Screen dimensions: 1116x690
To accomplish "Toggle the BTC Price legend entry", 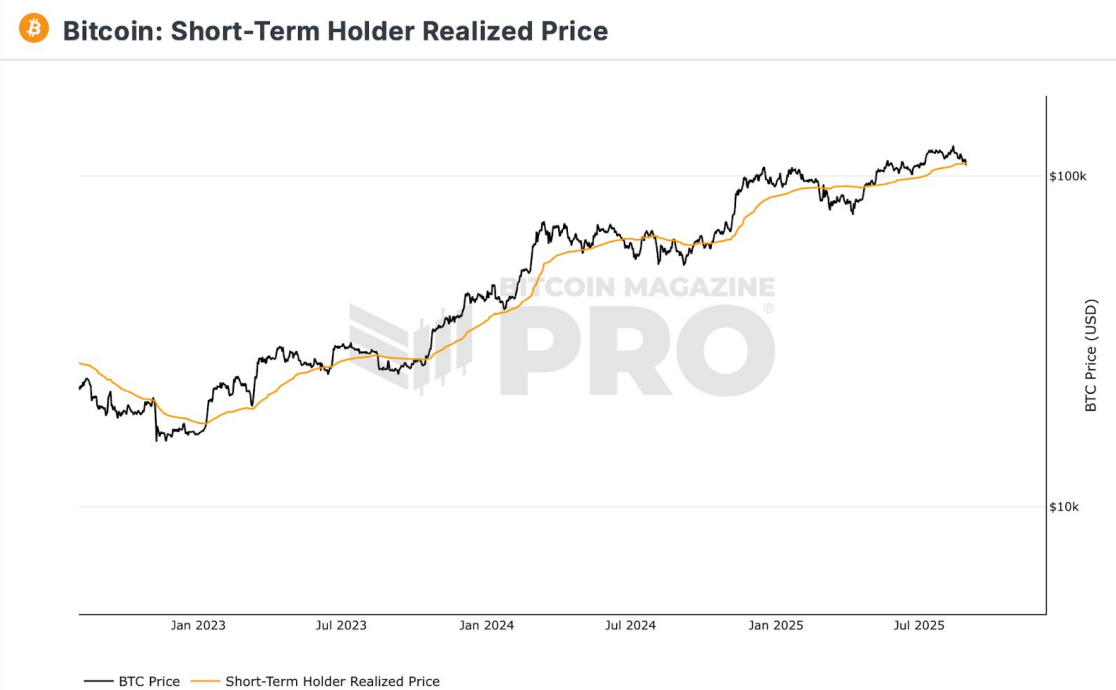I will point(132,681).
